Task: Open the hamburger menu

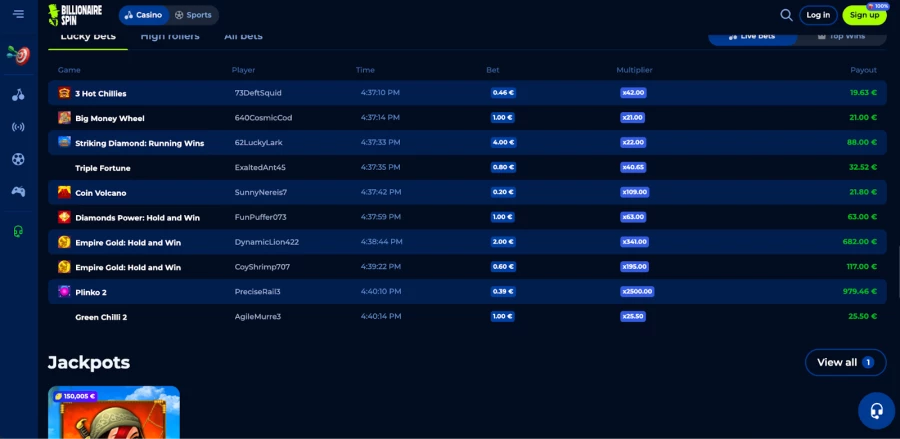Action: (18, 14)
